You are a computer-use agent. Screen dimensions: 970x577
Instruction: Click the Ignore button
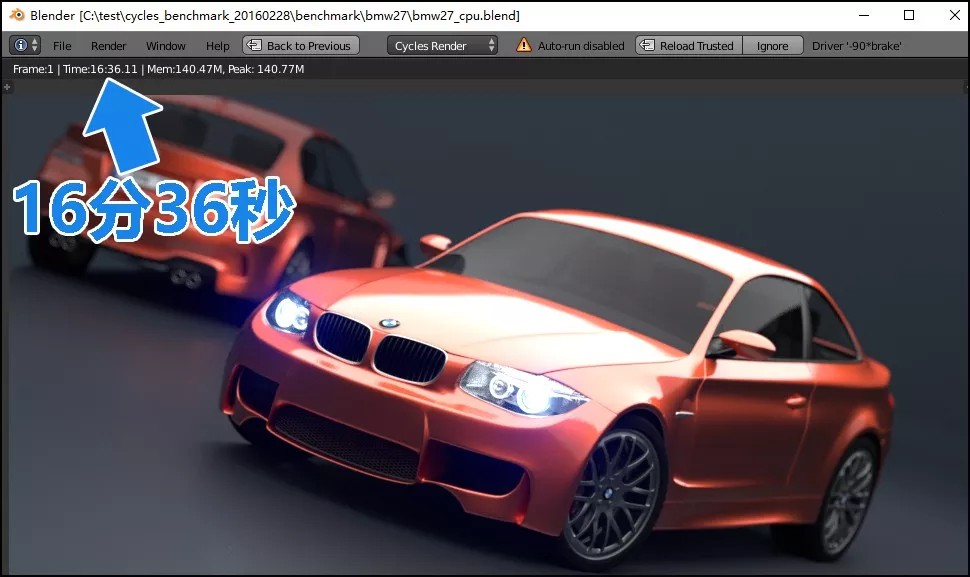[773, 45]
